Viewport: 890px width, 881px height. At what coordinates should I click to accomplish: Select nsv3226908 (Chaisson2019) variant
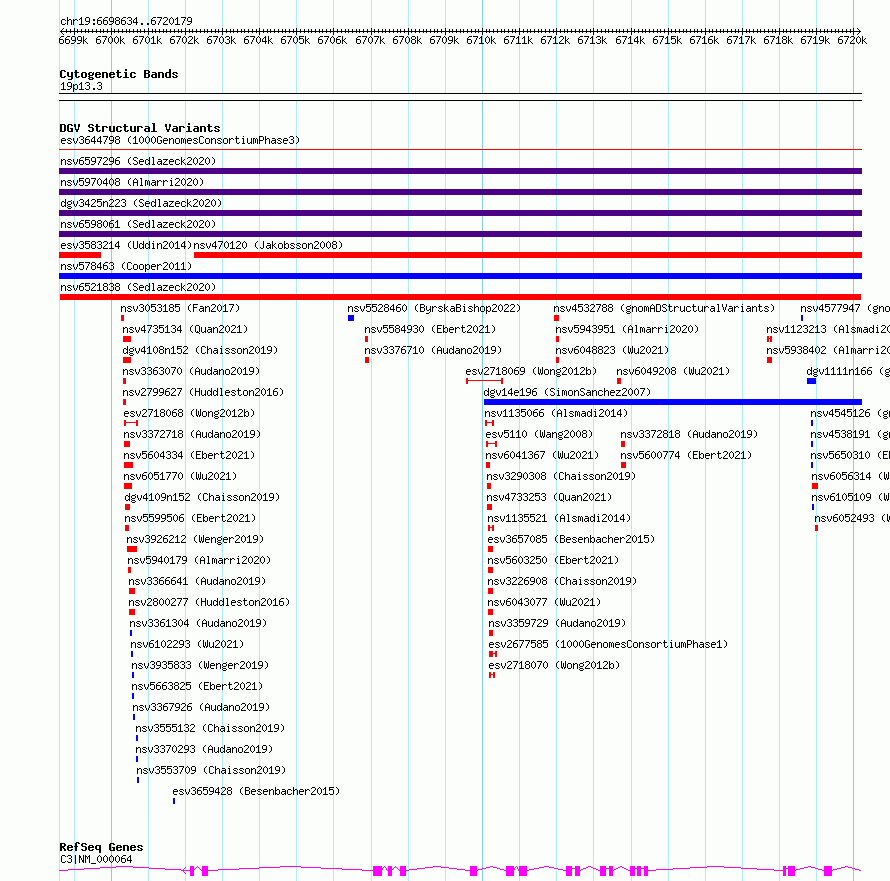coord(562,581)
